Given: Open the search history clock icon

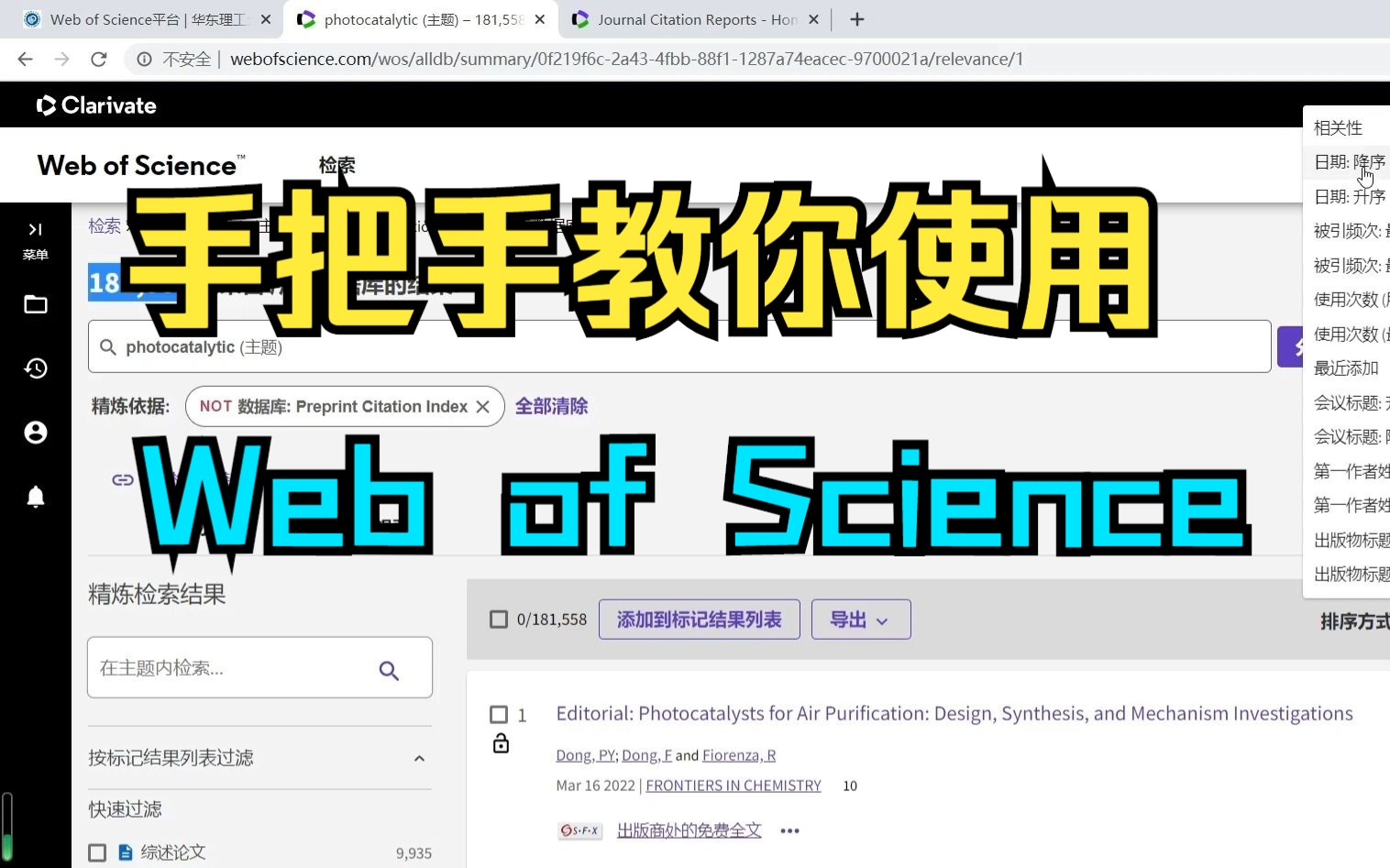Looking at the screenshot, I should coord(36,368).
